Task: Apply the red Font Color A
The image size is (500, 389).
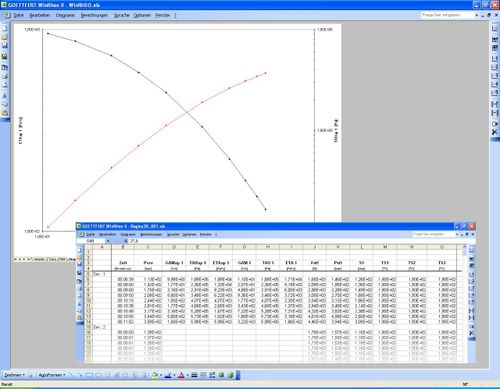Action: click(181, 375)
